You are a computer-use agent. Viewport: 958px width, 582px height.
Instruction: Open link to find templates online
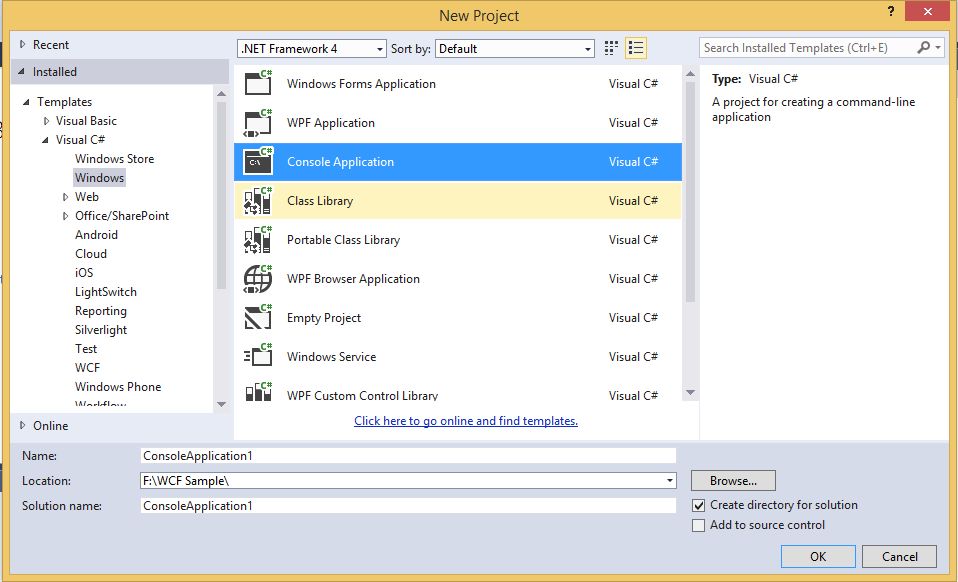466,421
